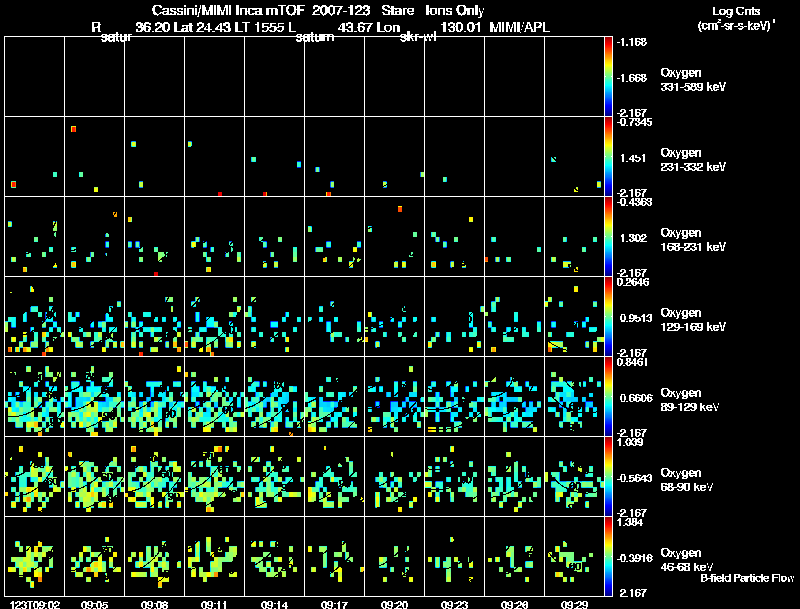
Task: Click the Oxygen 168-231 keV row label
Action: (693, 240)
